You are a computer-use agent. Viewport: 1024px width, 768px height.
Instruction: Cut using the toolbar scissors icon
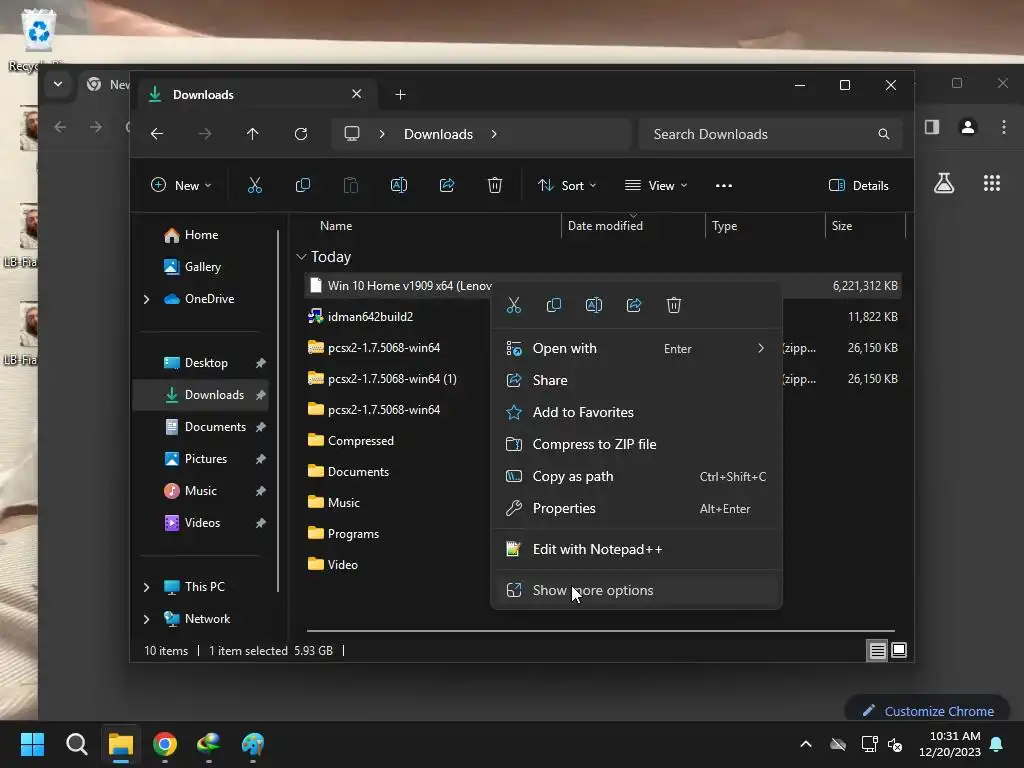[x=255, y=185]
